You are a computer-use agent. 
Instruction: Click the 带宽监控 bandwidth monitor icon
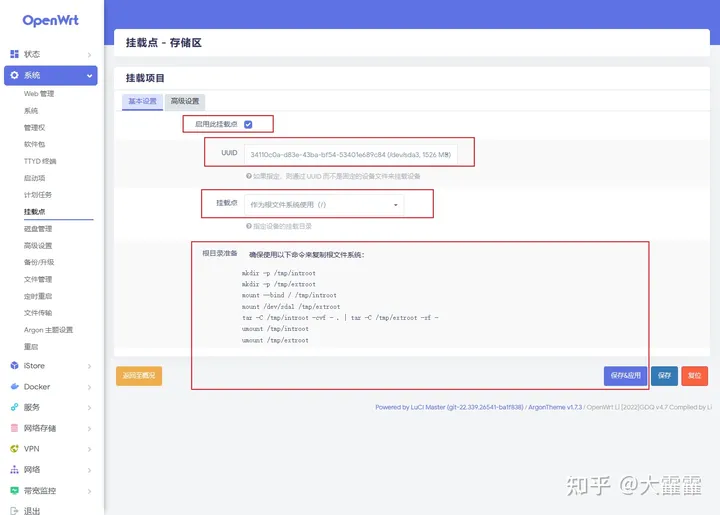click(14, 491)
